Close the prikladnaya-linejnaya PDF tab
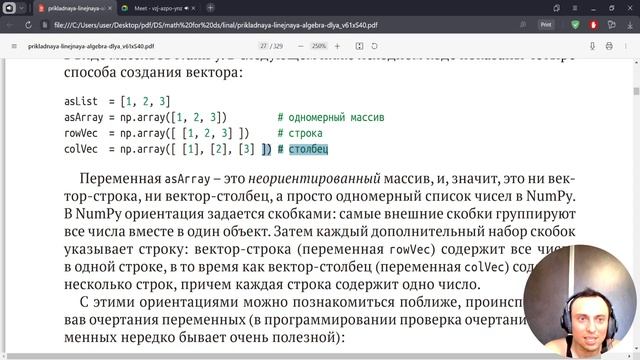The height and width of the screenshot is (360, 640). point(109,8)
